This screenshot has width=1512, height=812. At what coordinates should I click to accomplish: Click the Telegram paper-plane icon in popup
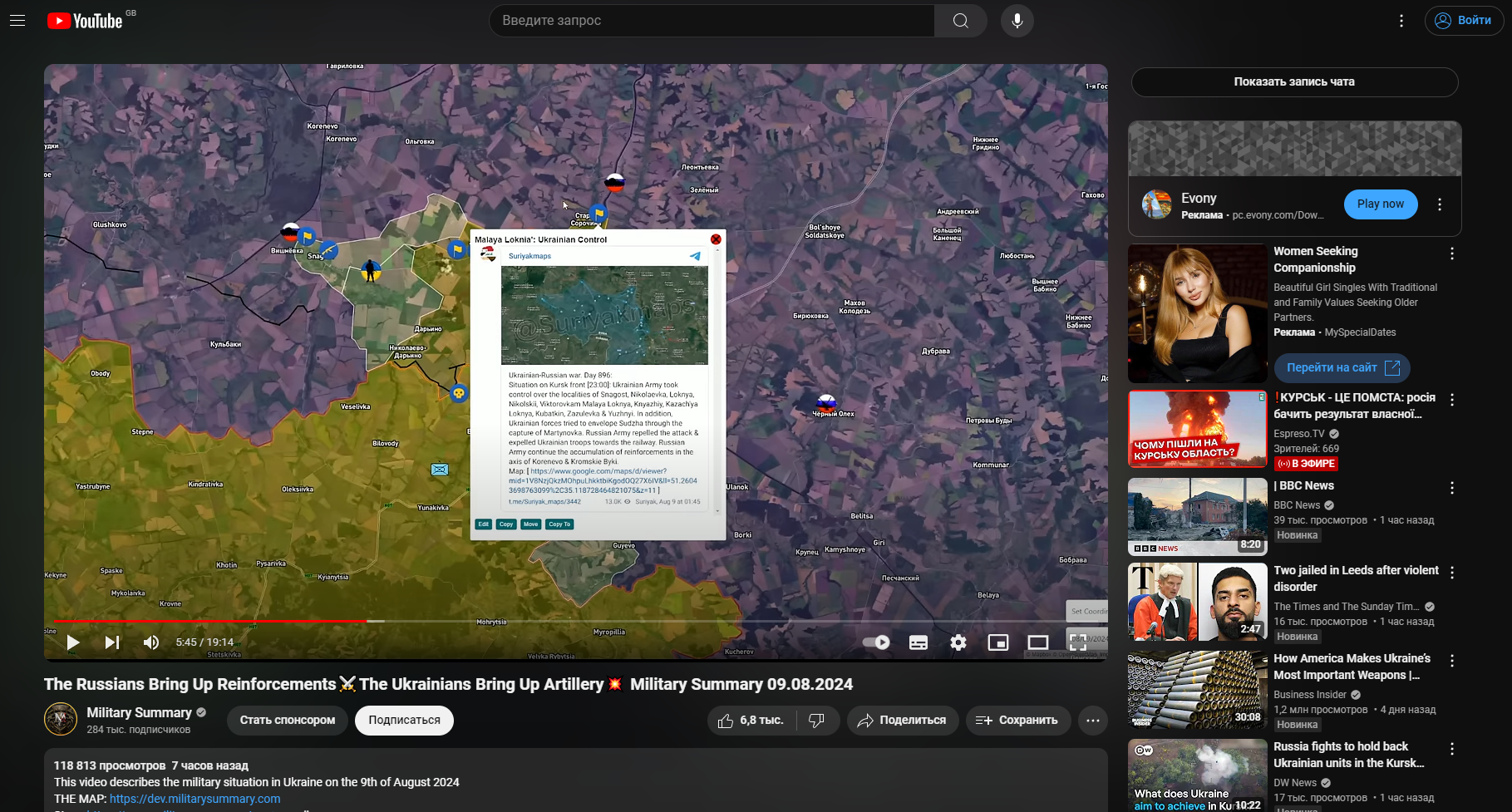click(x=695, y=256)
